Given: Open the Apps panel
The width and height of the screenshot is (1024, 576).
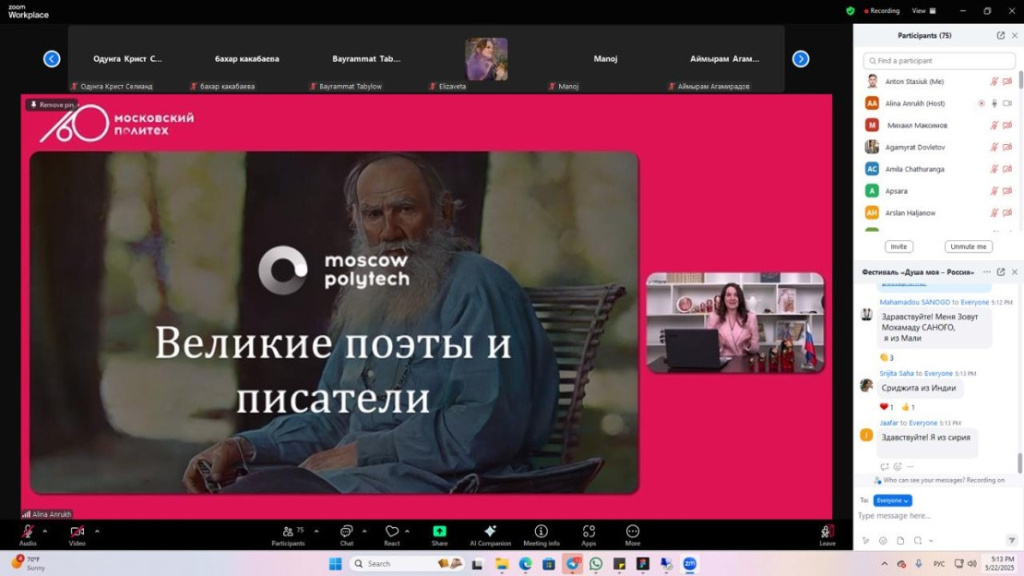Looking at the screenshot, I should tap(588, 535).
